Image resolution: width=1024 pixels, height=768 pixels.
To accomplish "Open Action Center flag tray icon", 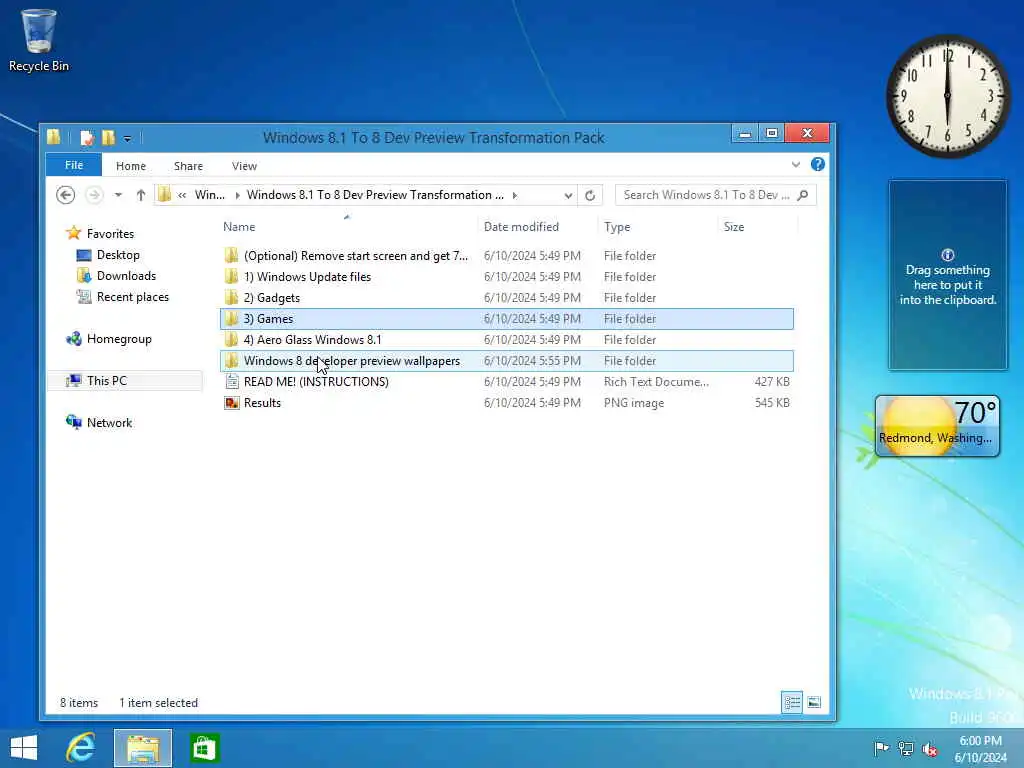I will (x=881, y=748).
